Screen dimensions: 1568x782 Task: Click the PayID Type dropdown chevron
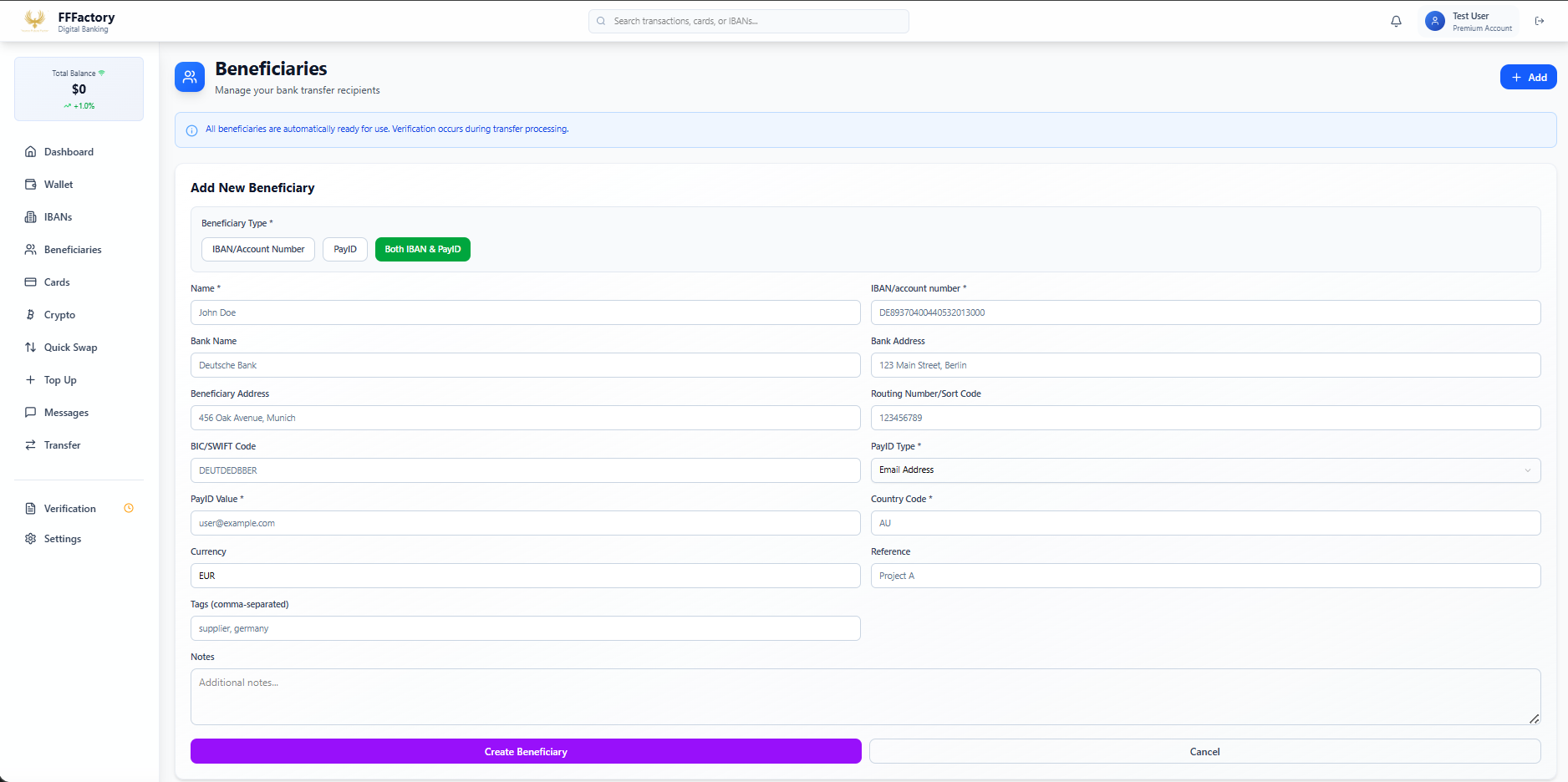click(1527, 470)
